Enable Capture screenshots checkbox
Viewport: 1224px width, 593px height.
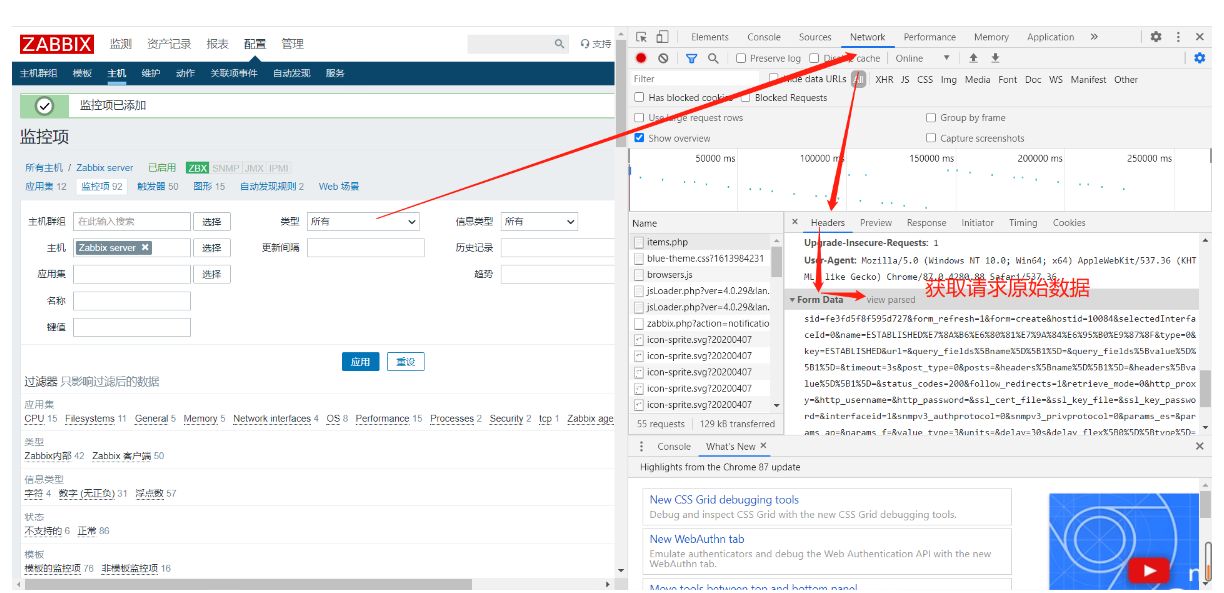tap(932, 138)
